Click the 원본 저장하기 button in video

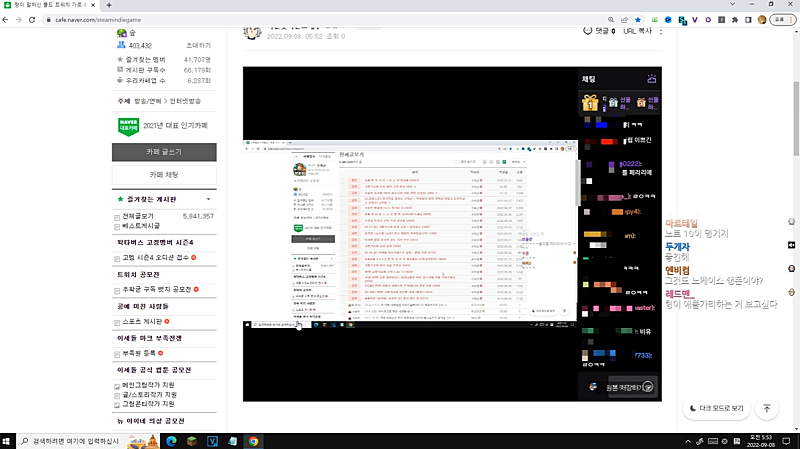tap(631, 387)
